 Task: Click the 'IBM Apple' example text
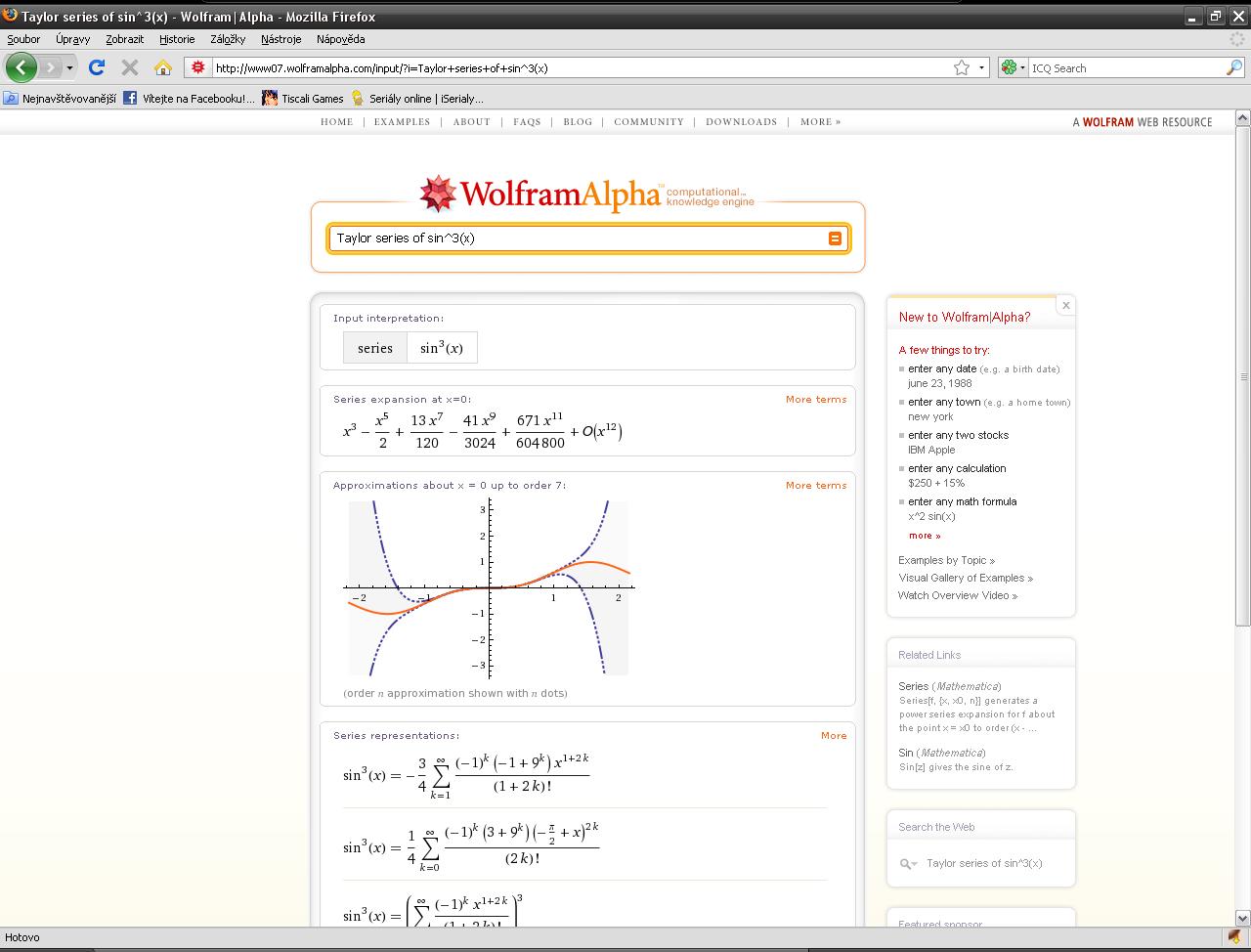[931, 451]
